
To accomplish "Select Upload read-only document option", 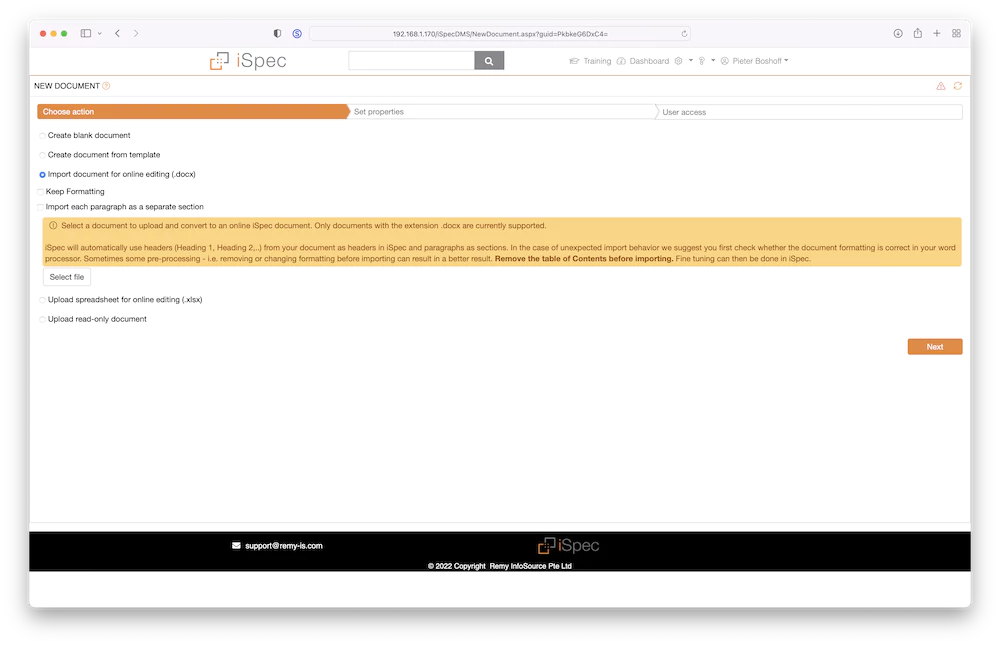I will point(43,319).
